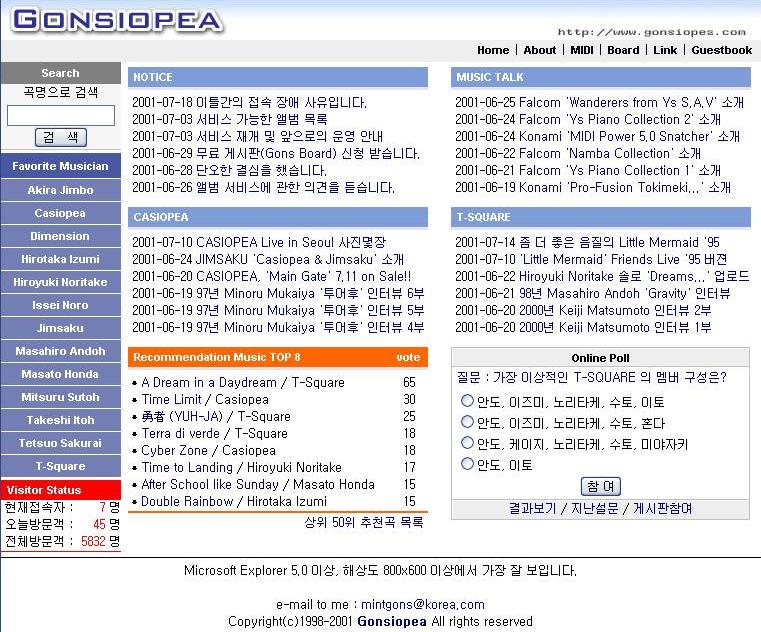Viewport: 761px width, 632px height.
Task: Open Jimsaku sidebar entry
Action: point(60,328)
